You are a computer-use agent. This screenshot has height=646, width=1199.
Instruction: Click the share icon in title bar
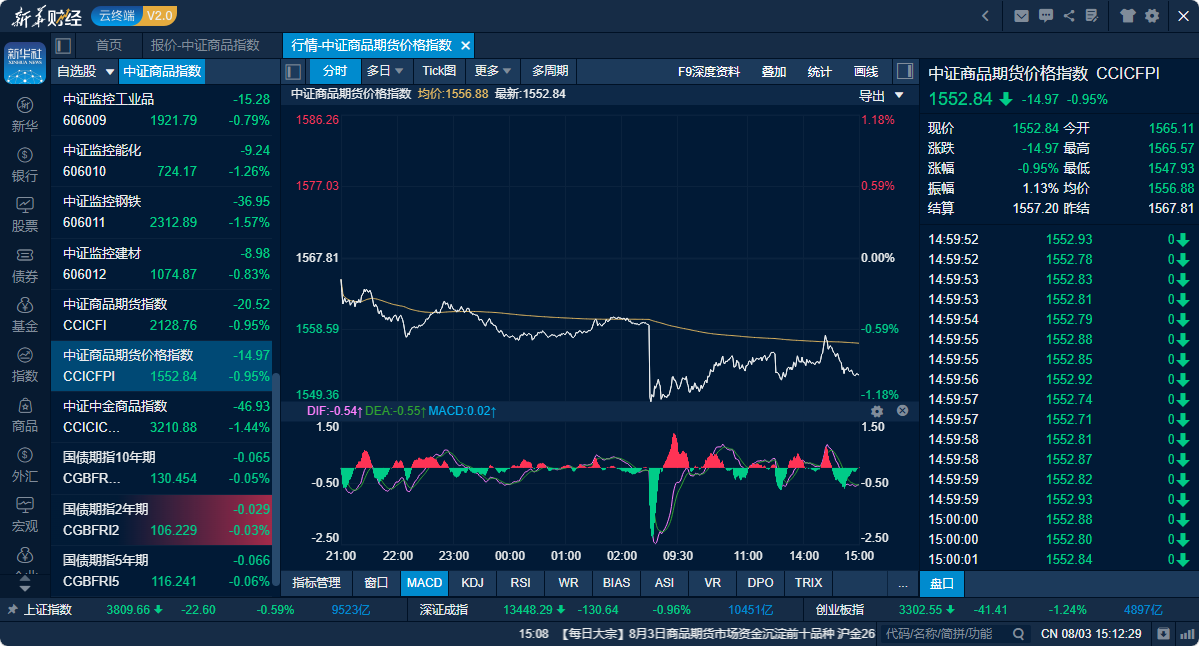(1068, 15)
